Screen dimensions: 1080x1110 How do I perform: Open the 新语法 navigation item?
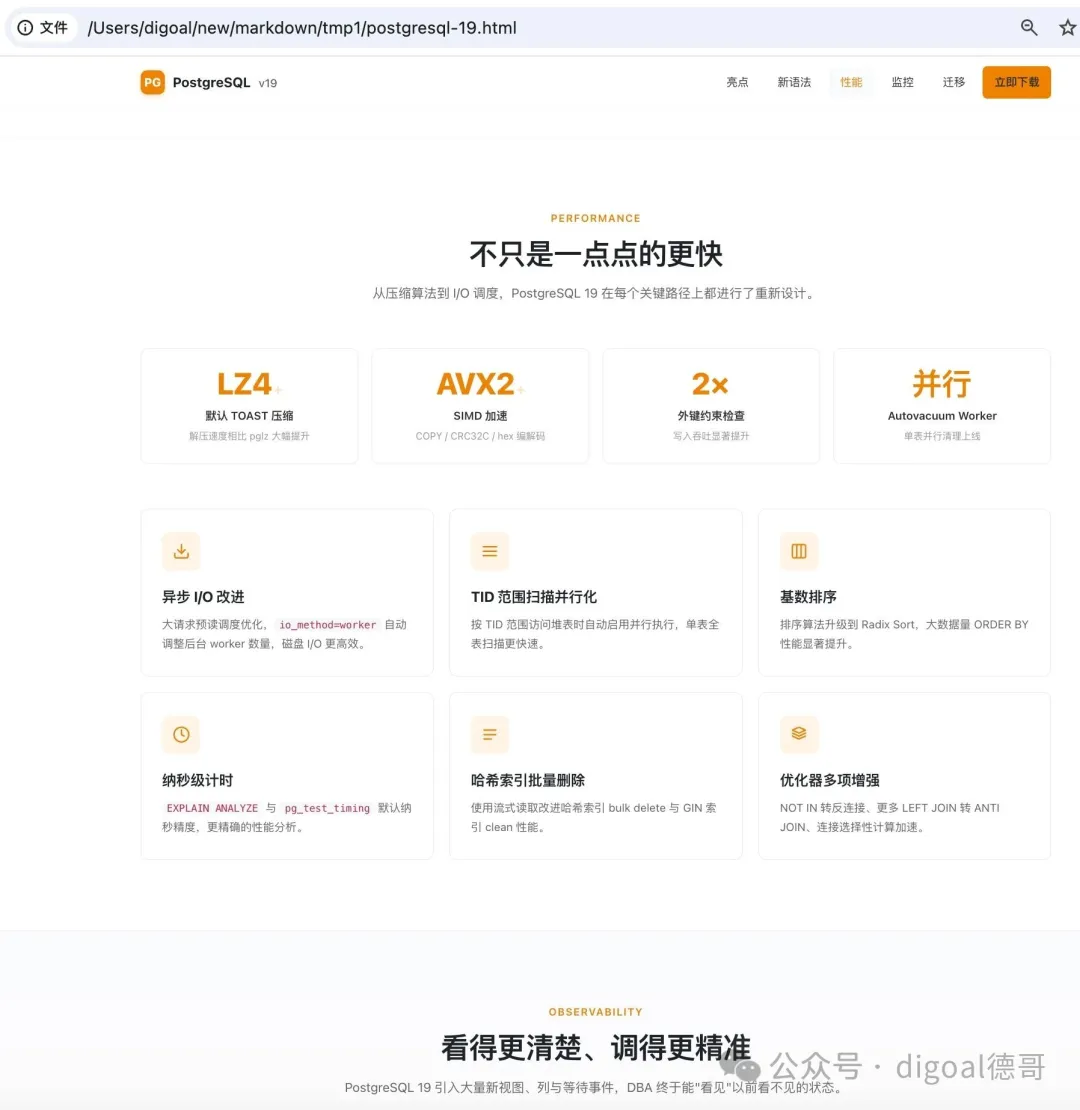(x=794, y=82)
